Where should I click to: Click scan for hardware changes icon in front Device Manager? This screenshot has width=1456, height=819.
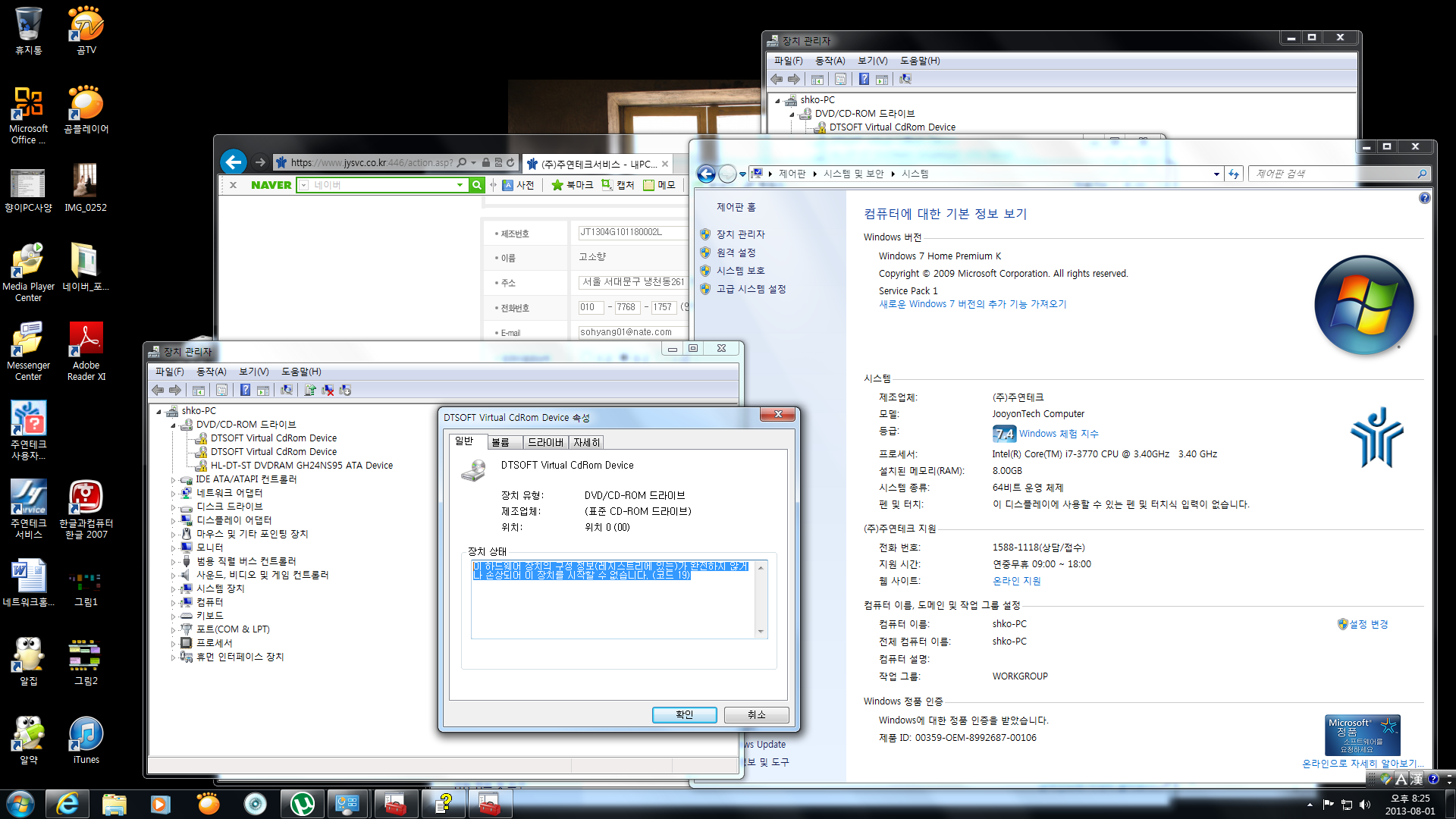286,391
